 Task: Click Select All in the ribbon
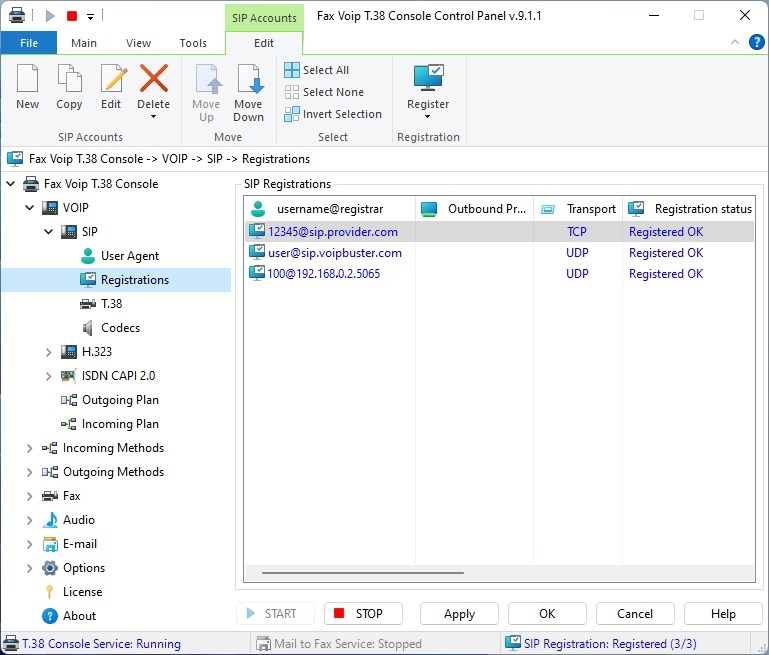point(317,70)
